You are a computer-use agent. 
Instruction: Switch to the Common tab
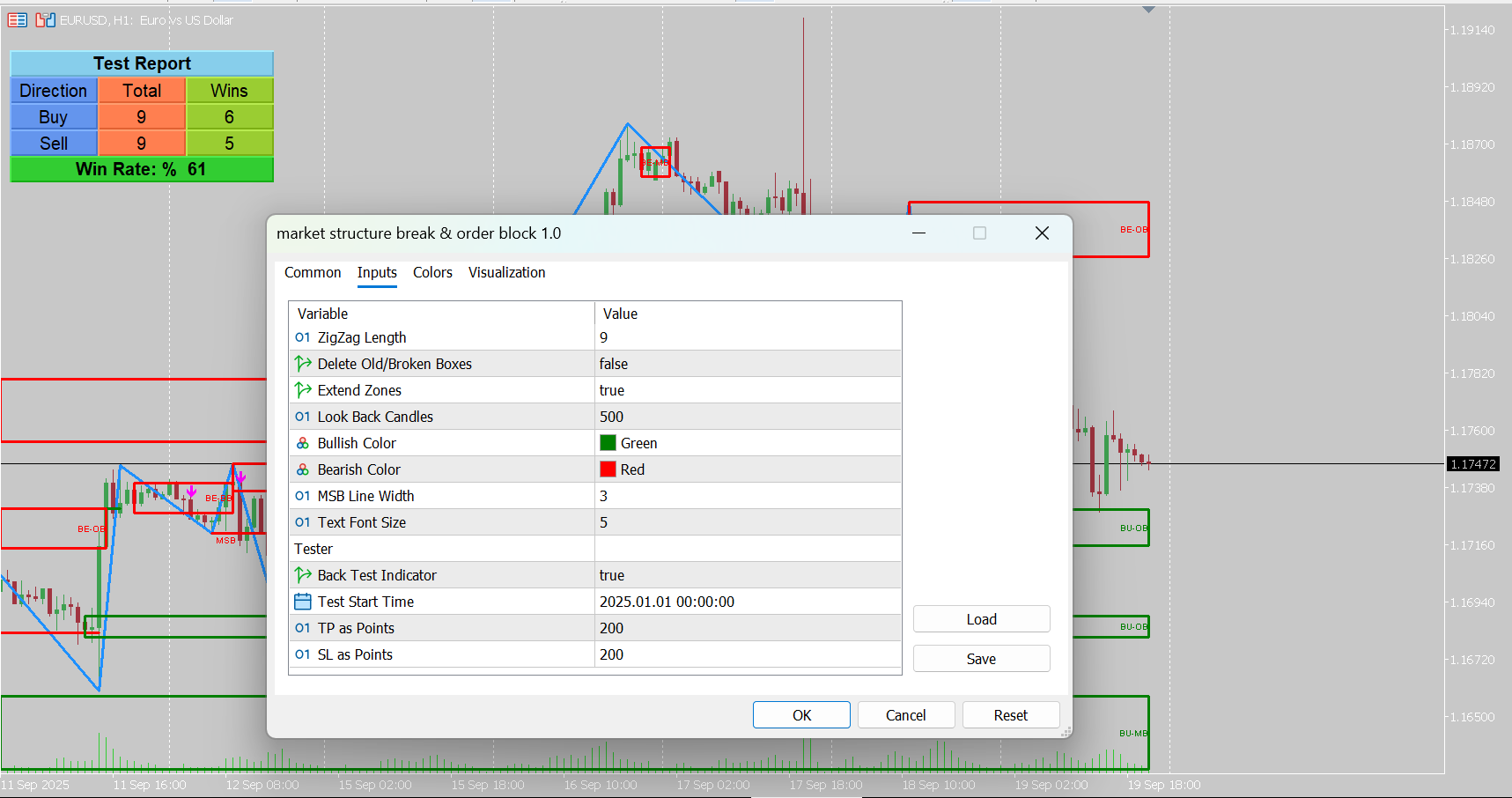pos(313,273)
